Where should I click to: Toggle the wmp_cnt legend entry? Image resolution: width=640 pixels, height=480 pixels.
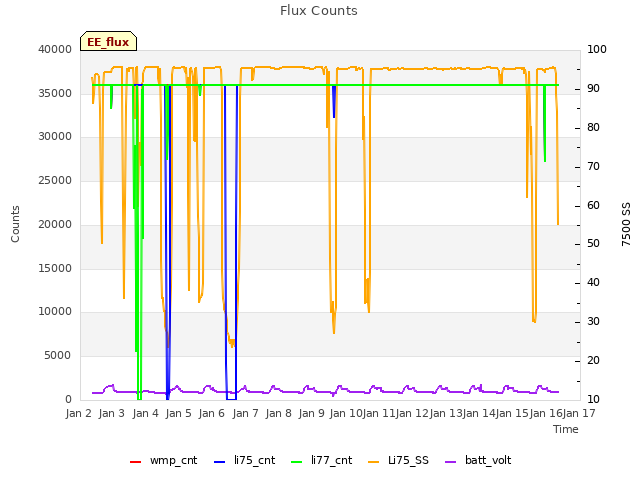point(163,460)
